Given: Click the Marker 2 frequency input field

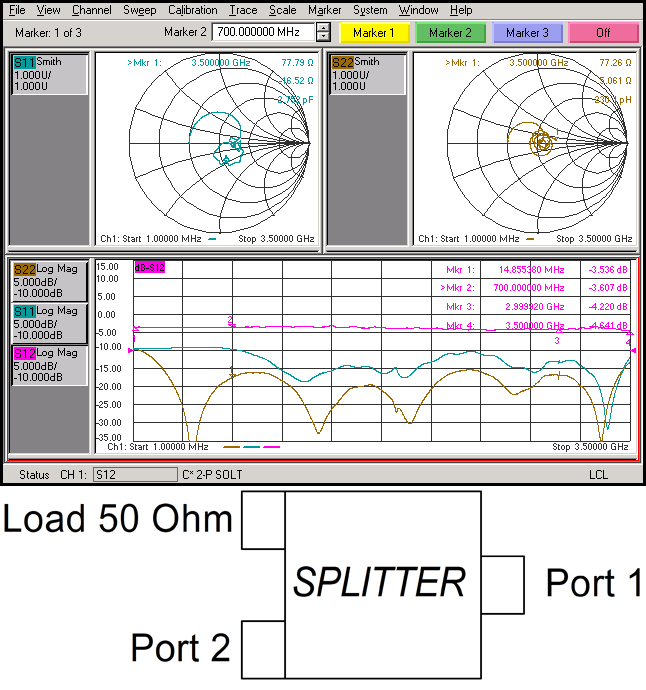Looking at the screenshot, I should [263, 33].
